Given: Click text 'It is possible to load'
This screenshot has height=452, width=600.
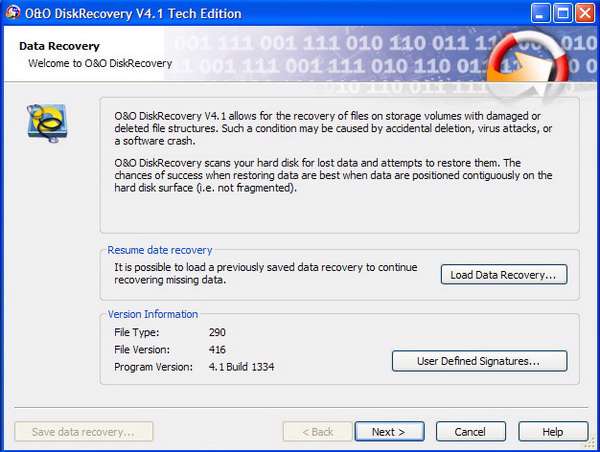Looking at the screenshot, I should 266,273.
